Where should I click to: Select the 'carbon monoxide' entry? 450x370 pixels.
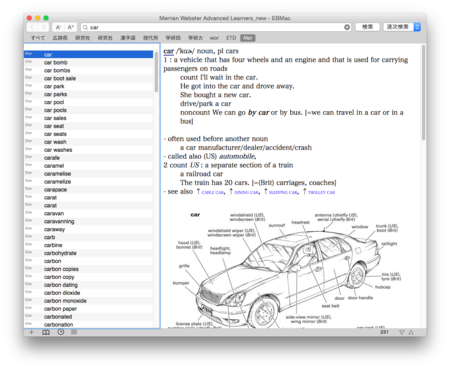pyautogui.click(x=88, y=301)
